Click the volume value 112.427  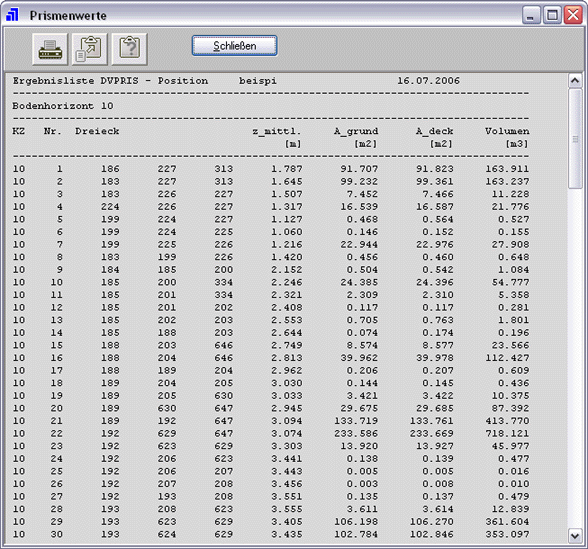click(507, 358)
